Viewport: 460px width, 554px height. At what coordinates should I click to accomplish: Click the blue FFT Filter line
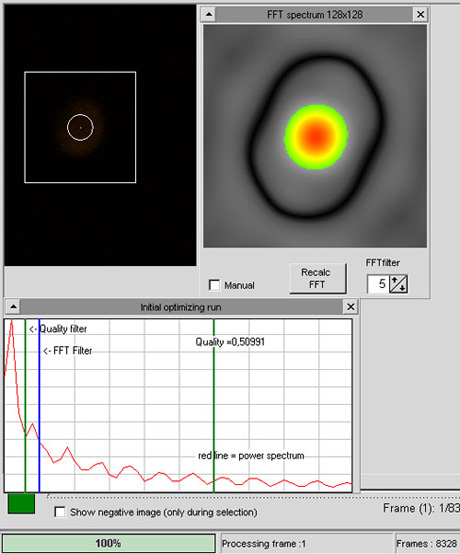pyautogui.click(x=39, y=405)
